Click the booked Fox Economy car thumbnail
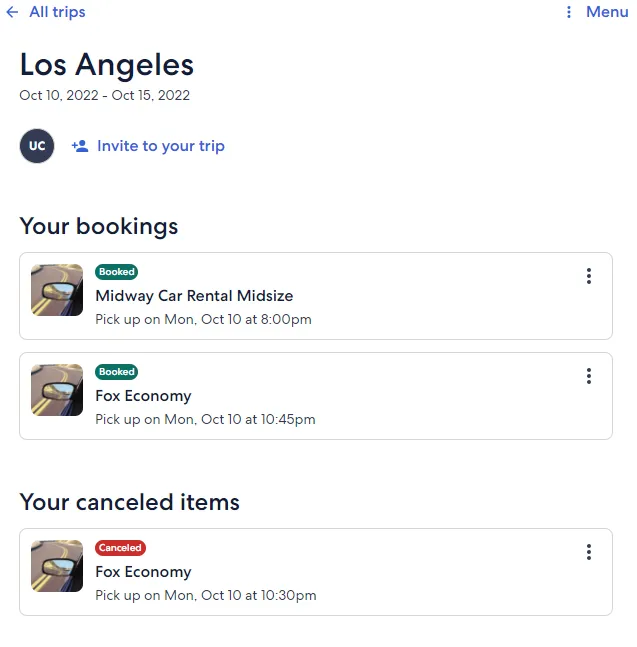Screen dimensions: 637x647 pos(57,390)
